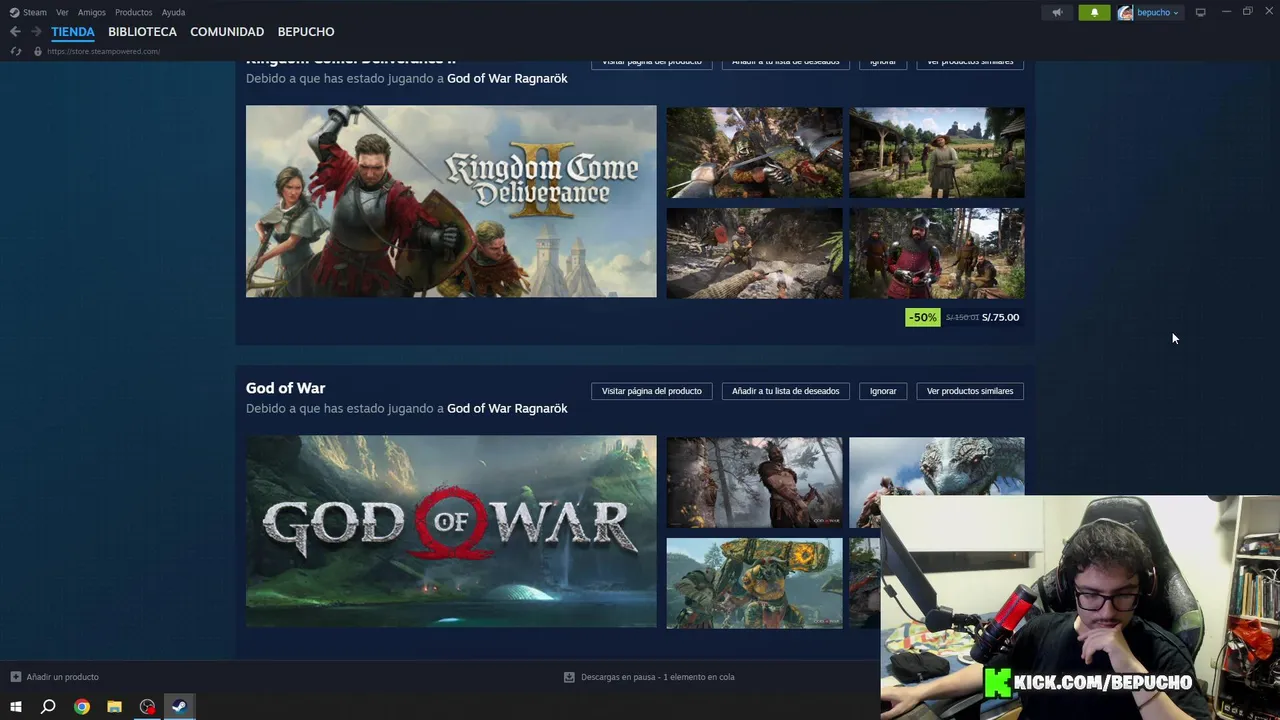Image resolution: width=1280 pixels, height=720 pixels.
Task: Open notifications with the green bell
Action: coord(1094,12)
